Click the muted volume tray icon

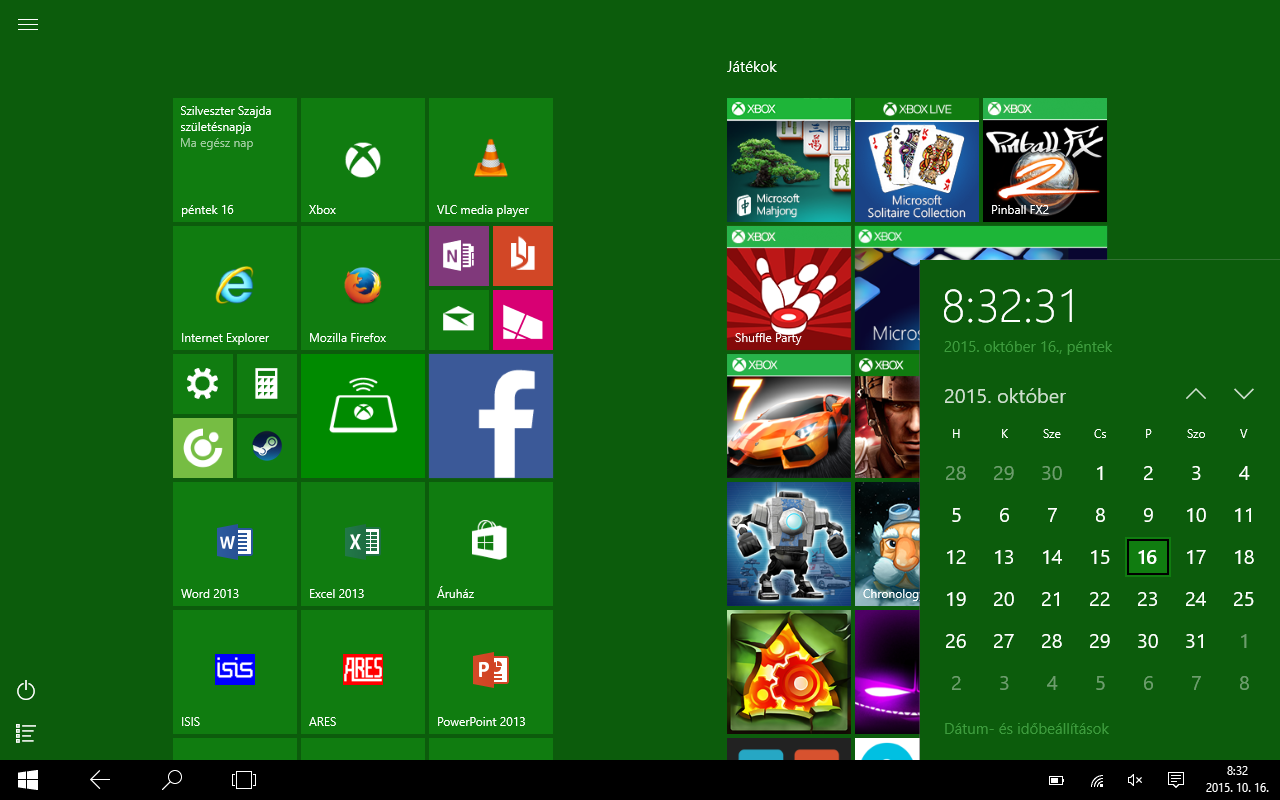[x=1135, y=780]
